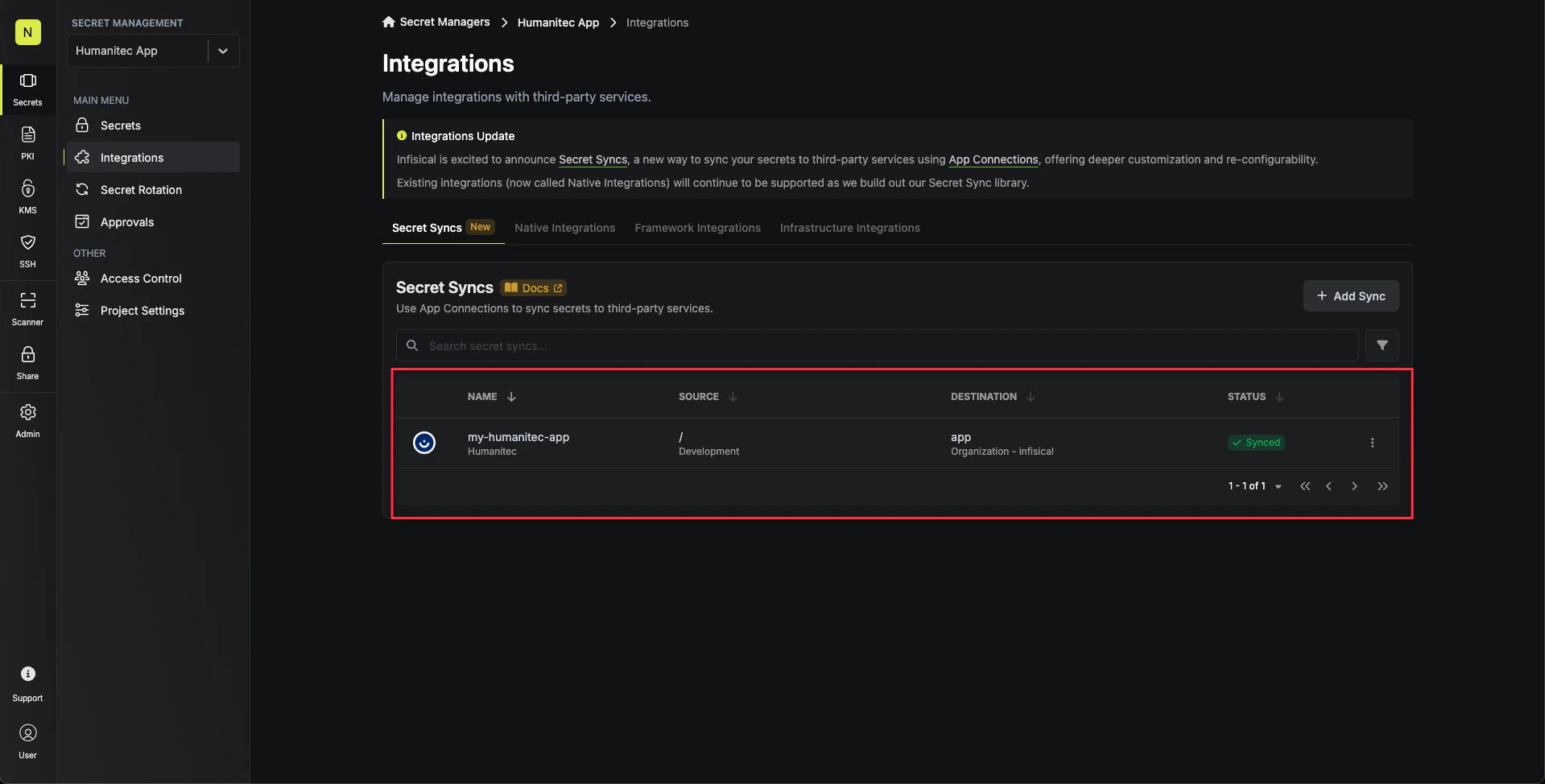Sort by the SOURCE column arrow
Screen dimensions: 1545x784
click(733, 397)
